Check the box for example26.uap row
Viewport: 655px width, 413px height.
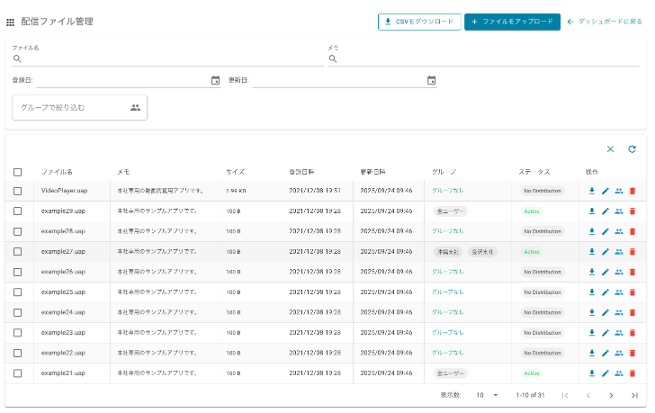pyautogui.click(x=17, y=272)
